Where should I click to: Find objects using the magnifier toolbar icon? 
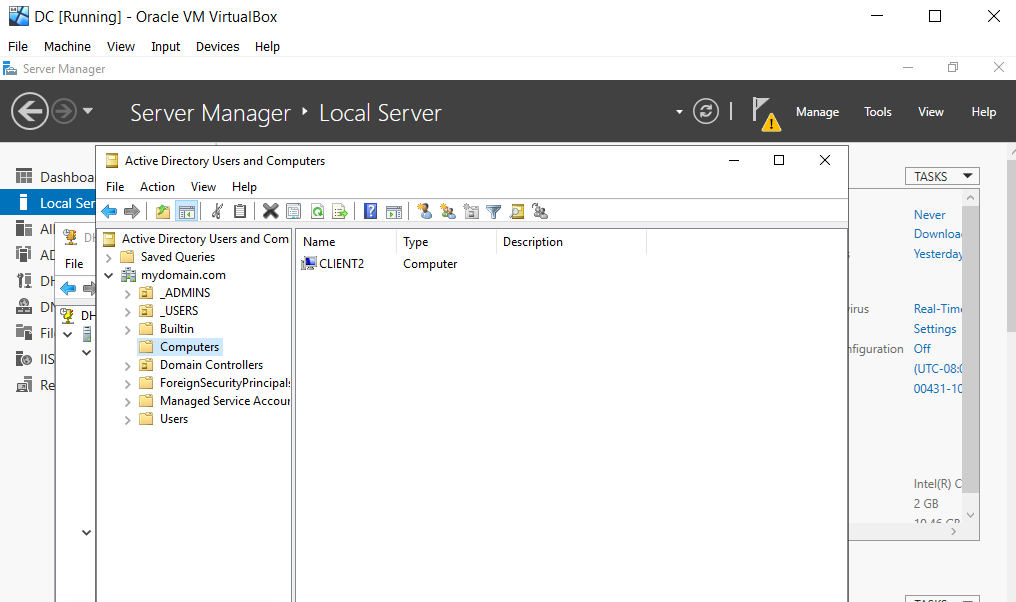(x=516, y=211)
